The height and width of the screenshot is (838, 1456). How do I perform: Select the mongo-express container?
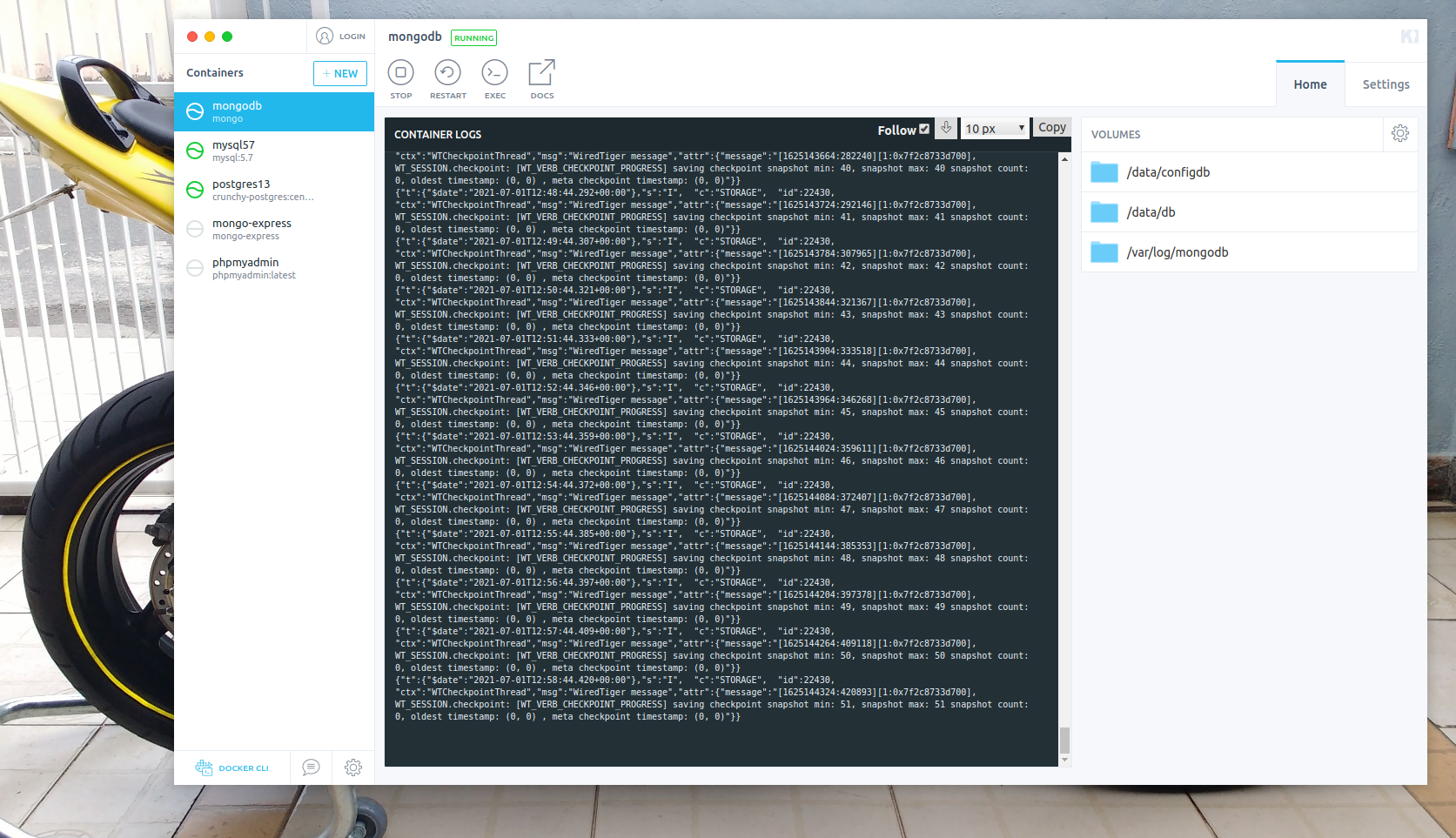pos(274,229)
